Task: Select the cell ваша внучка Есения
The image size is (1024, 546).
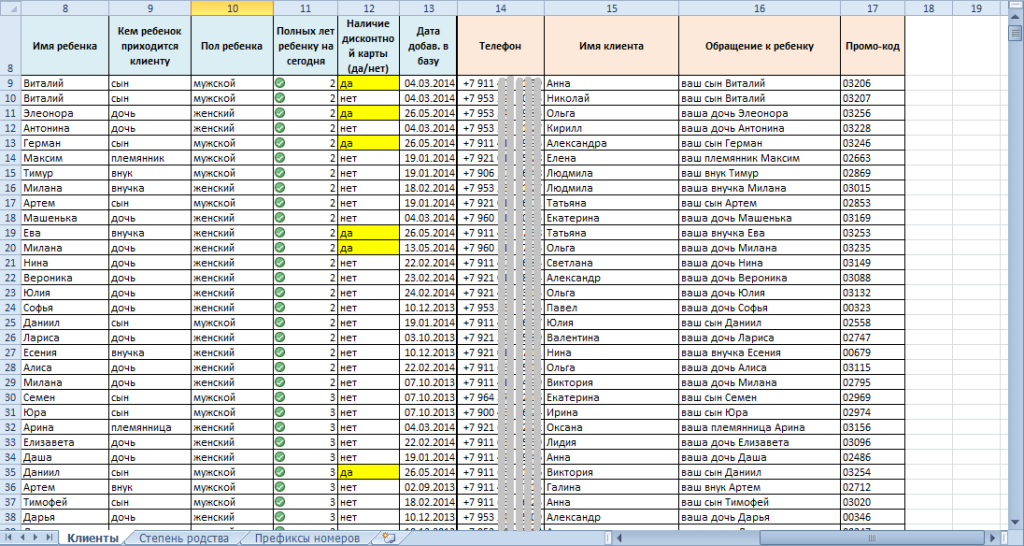Action: 760,353
